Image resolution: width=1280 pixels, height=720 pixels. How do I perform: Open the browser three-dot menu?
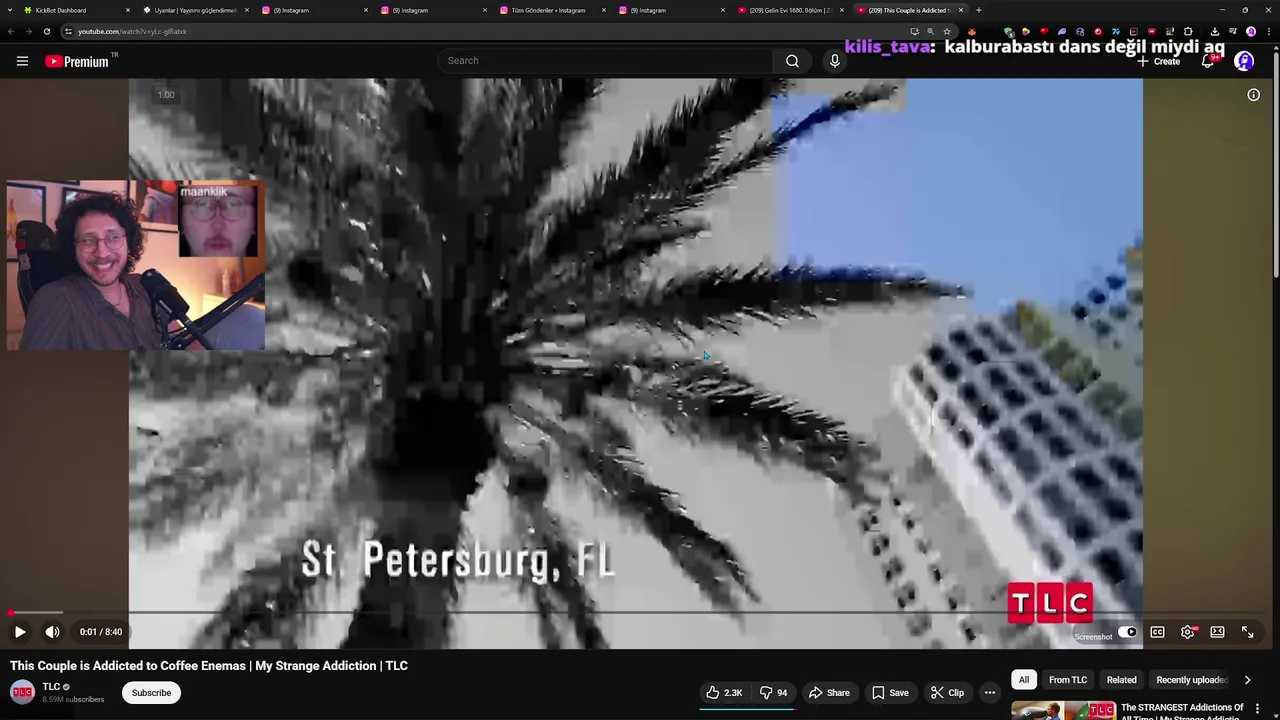pyautogui.click(x=1268, y=31)
